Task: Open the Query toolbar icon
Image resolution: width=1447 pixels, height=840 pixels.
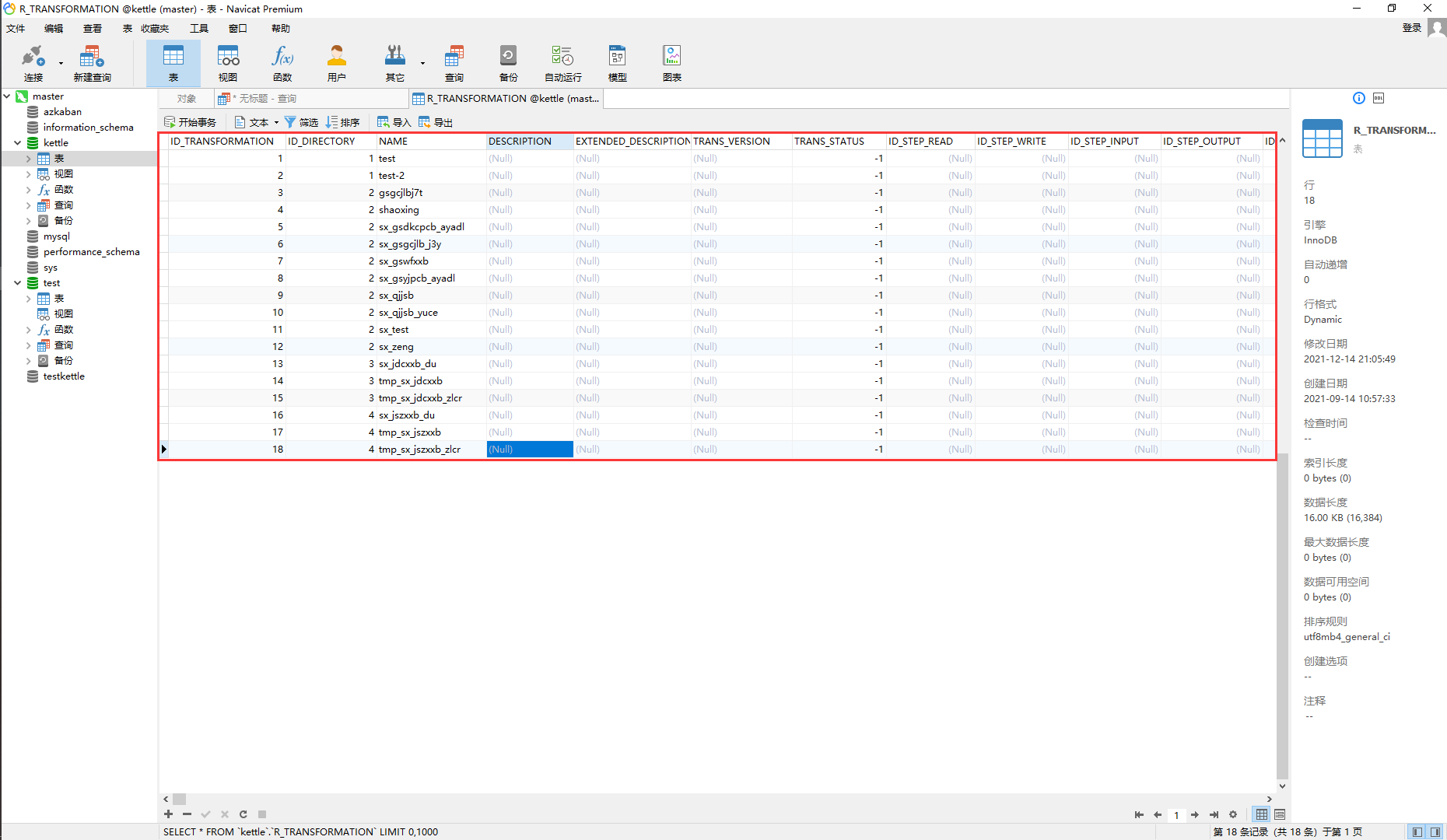Action: point(454,63)
